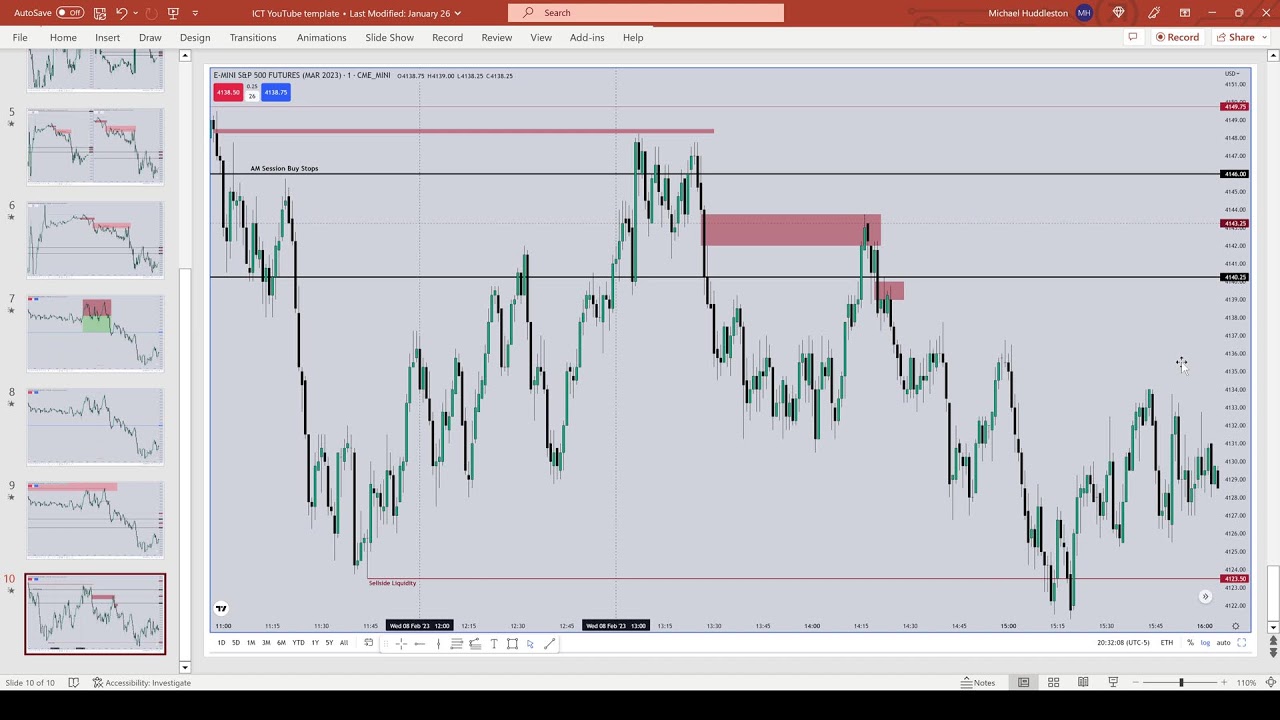
Task: Open the Slide Show ribbon tab
Action: [389, 38]
